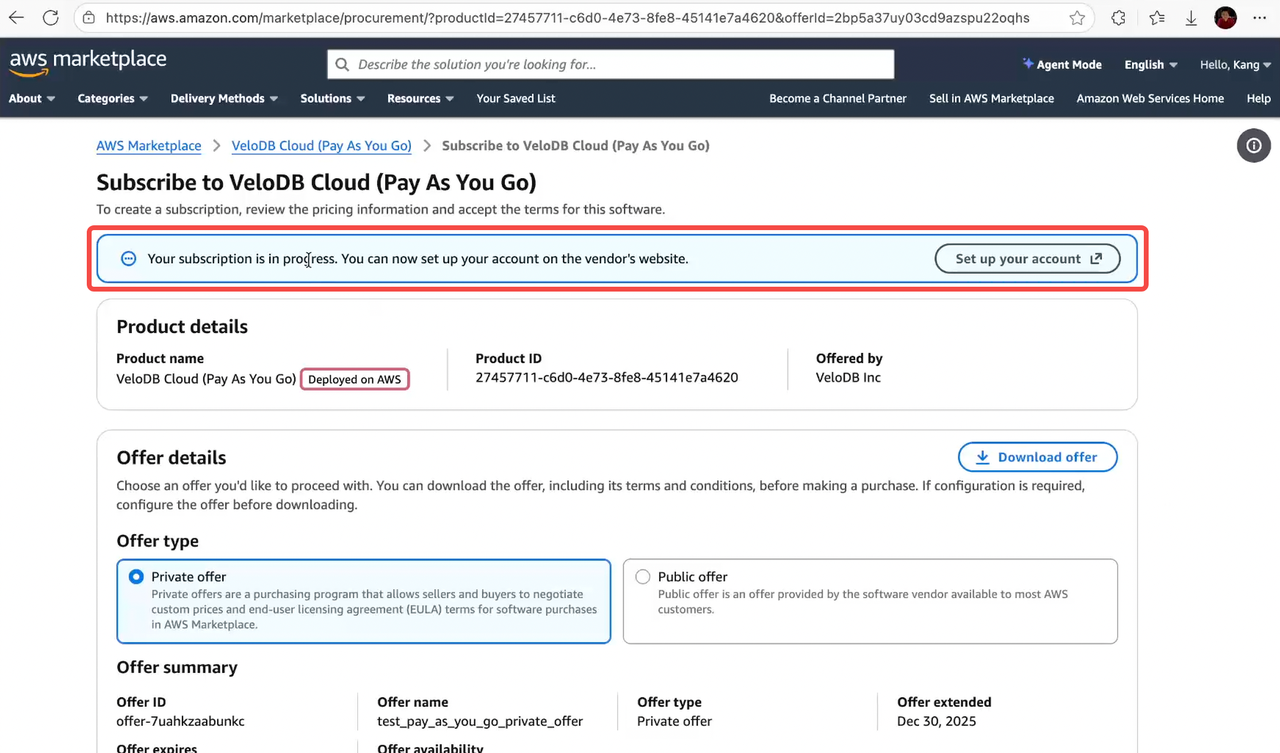Click the Agent Mode button
1280x753 pixels.
click(x=1062, y=64)
